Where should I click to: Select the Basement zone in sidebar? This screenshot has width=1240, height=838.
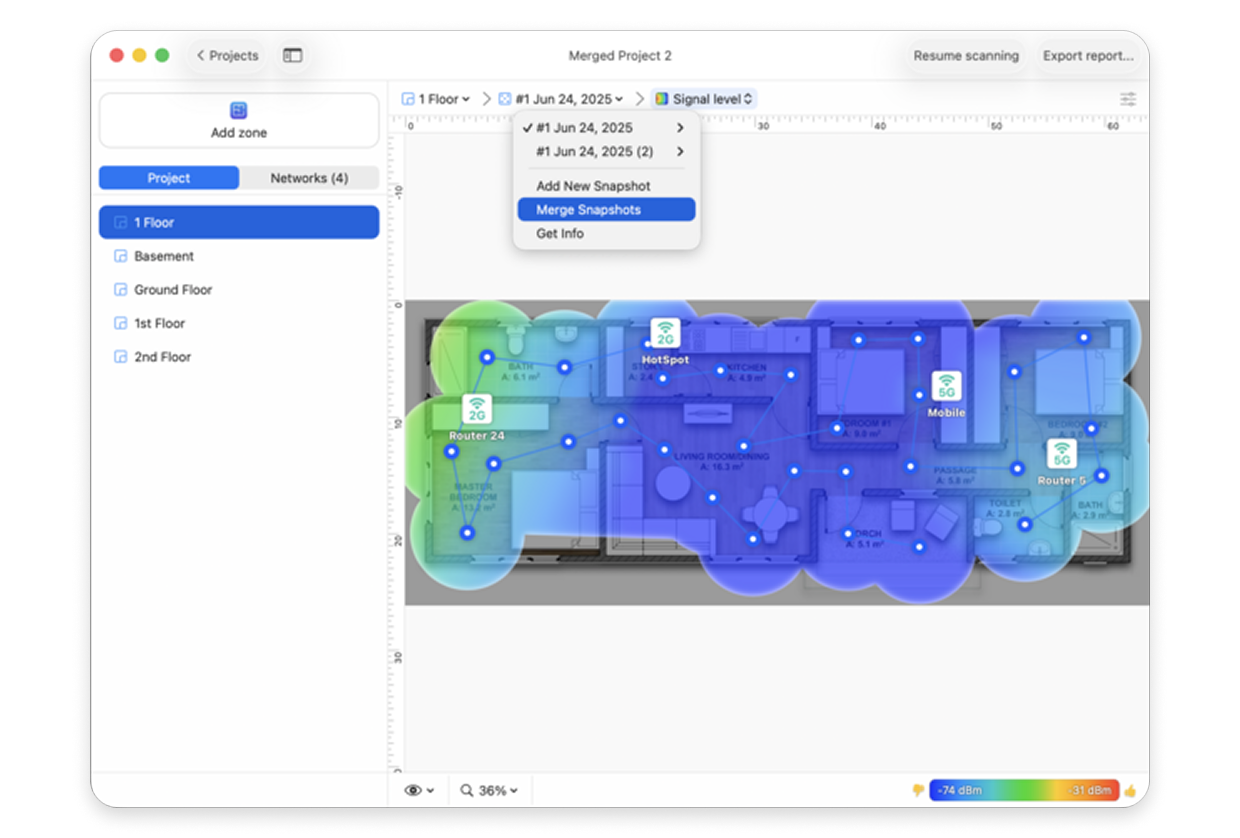pyautogui.click(x=239, y=256)
